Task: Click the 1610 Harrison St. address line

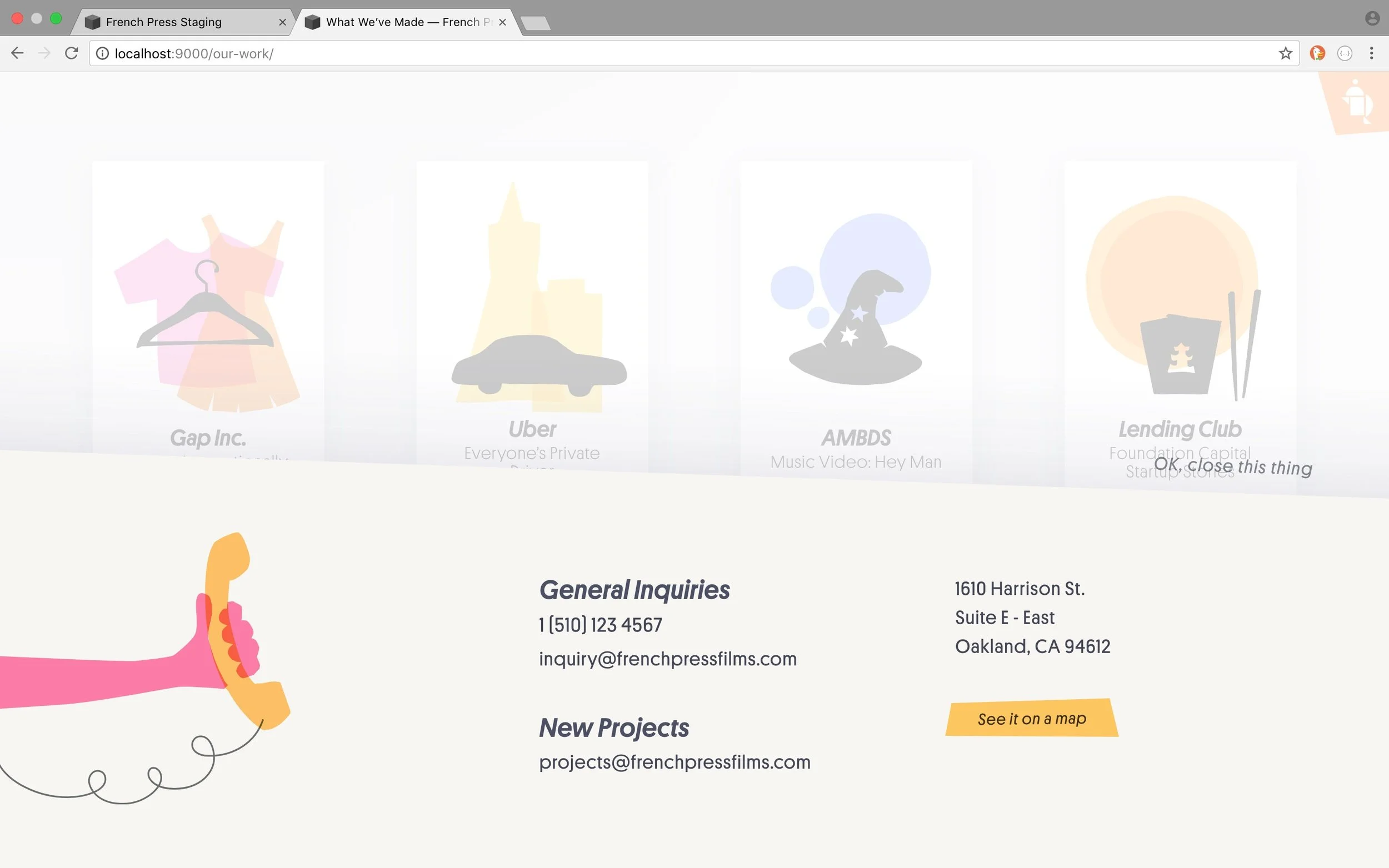Action: (x=1020, y=589)
